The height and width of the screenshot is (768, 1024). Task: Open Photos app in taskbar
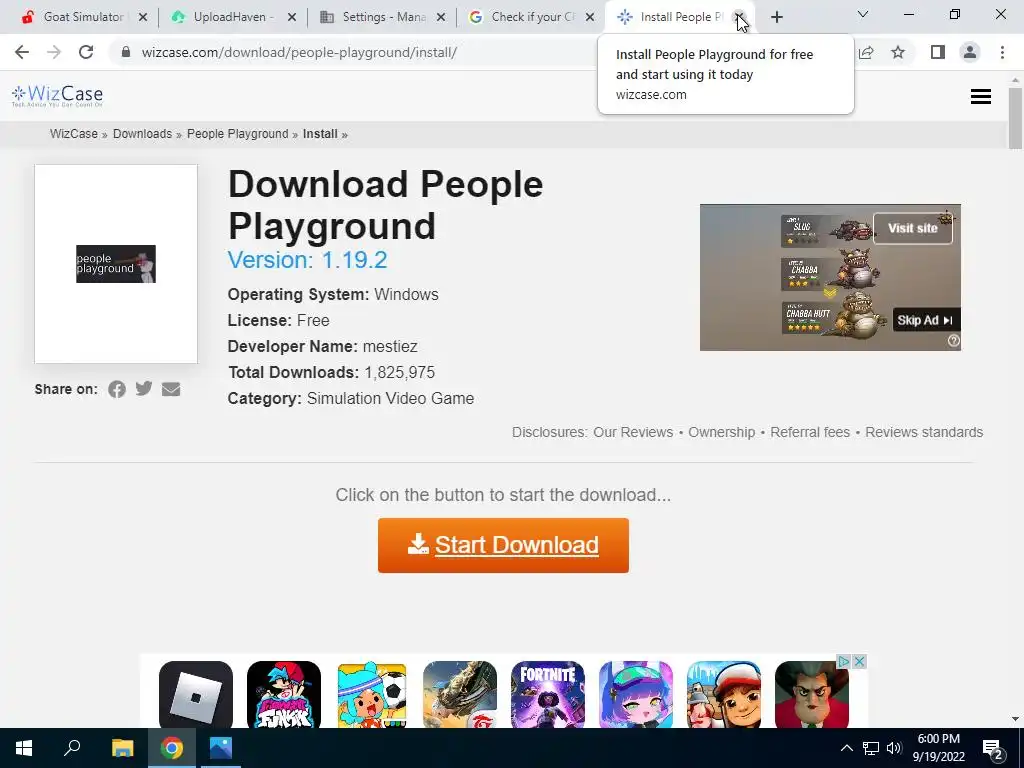pos(221,748)
